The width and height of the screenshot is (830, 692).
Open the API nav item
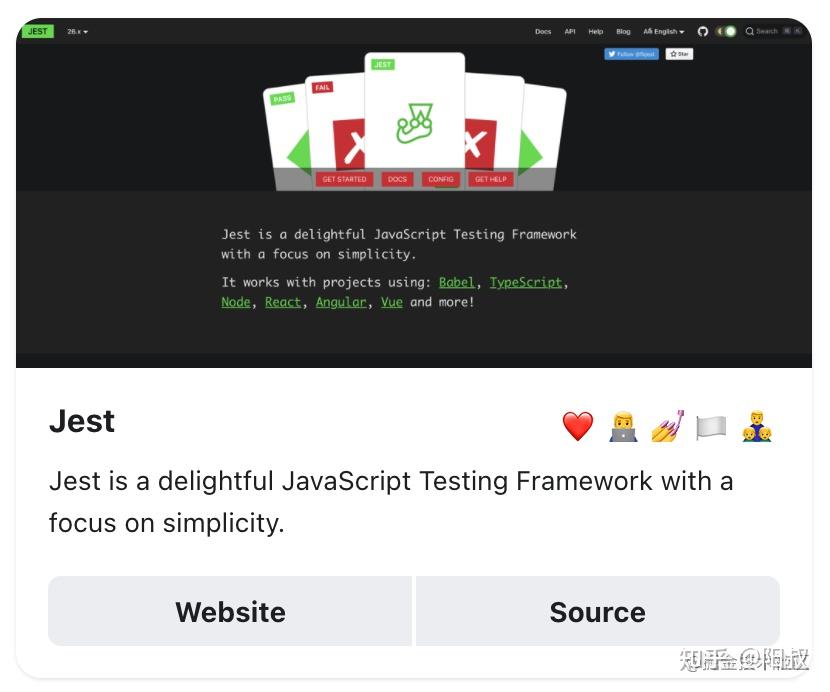pyautogui.click(x=570, y=32)
